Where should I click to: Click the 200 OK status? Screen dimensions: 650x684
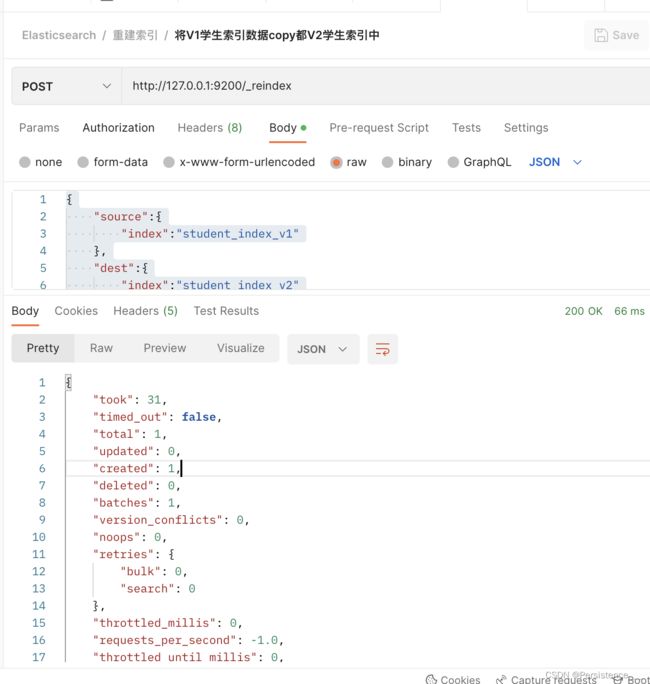click(x=583, y=311)
